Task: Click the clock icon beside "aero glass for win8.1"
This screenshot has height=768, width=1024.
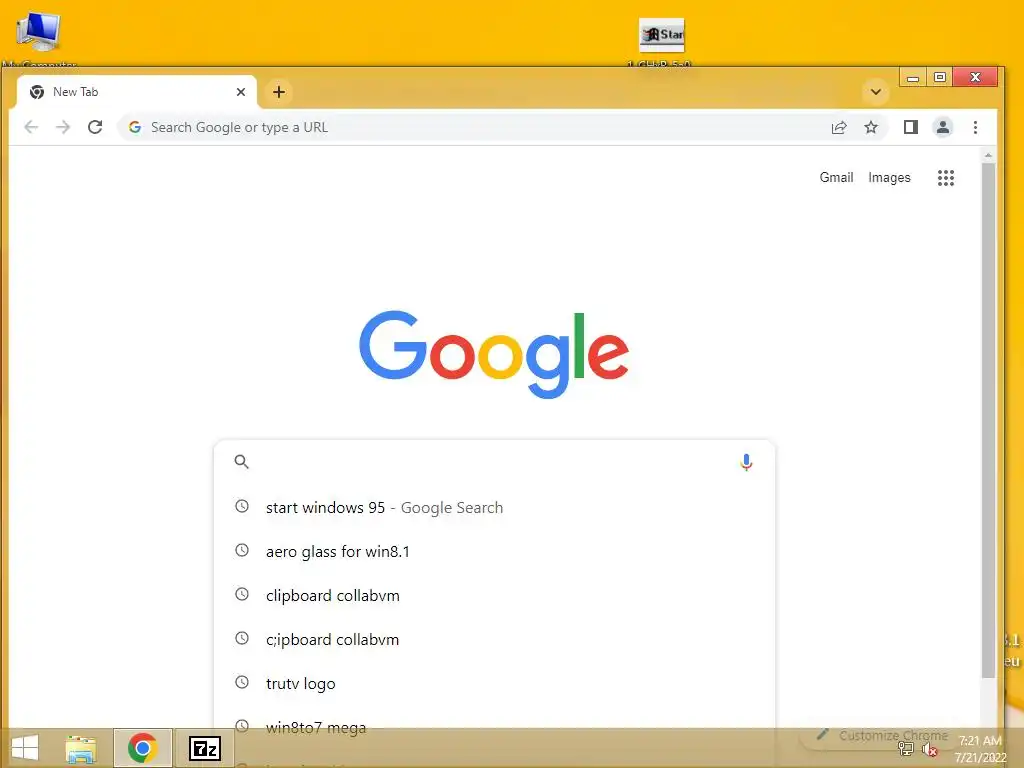Action: tap(242, 550)
